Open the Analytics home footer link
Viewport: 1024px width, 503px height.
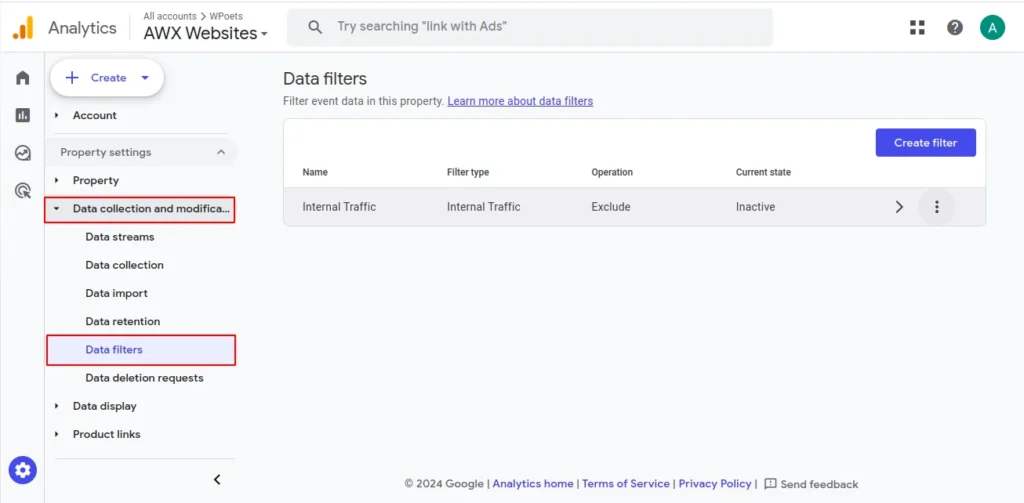click(x=533, y=484)
